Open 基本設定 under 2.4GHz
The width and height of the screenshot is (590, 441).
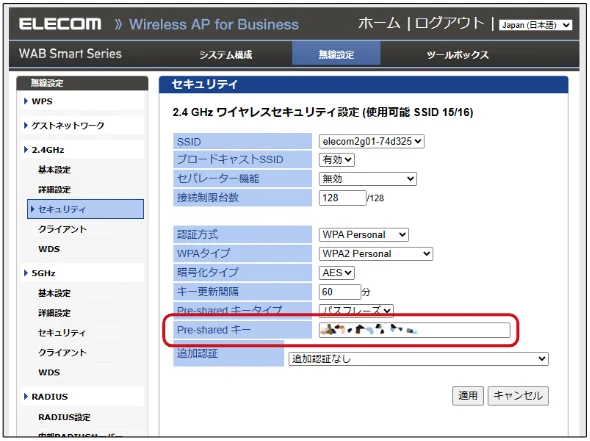click(54, 170)
